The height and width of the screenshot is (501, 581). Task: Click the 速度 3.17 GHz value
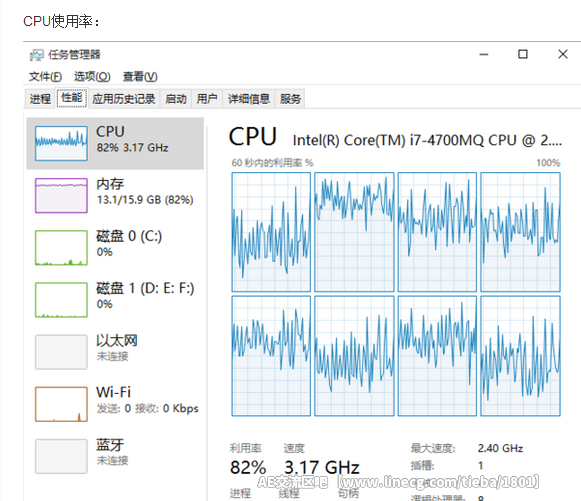322,468
